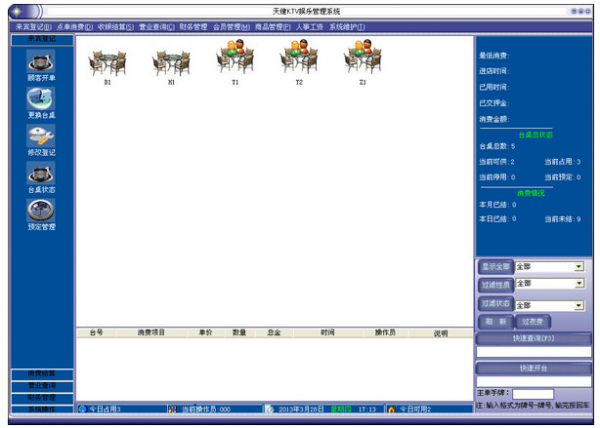The image size is (600, 428).
Task: Expand the 消费结算 sidebar section
Action: [42, 374]
